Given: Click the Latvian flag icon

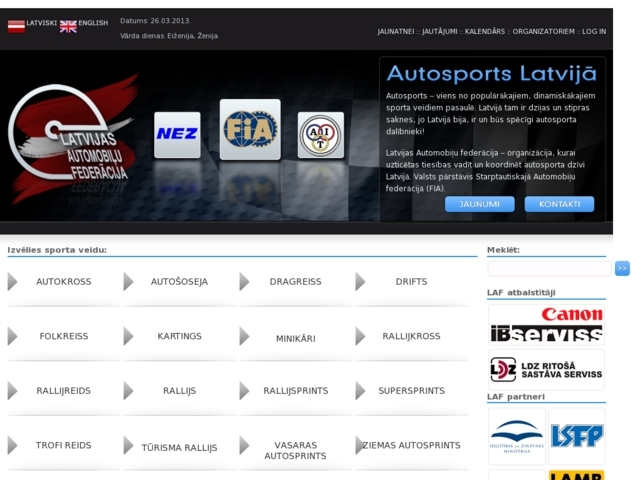Looking at the screenshot, I should tap(16, 26).
